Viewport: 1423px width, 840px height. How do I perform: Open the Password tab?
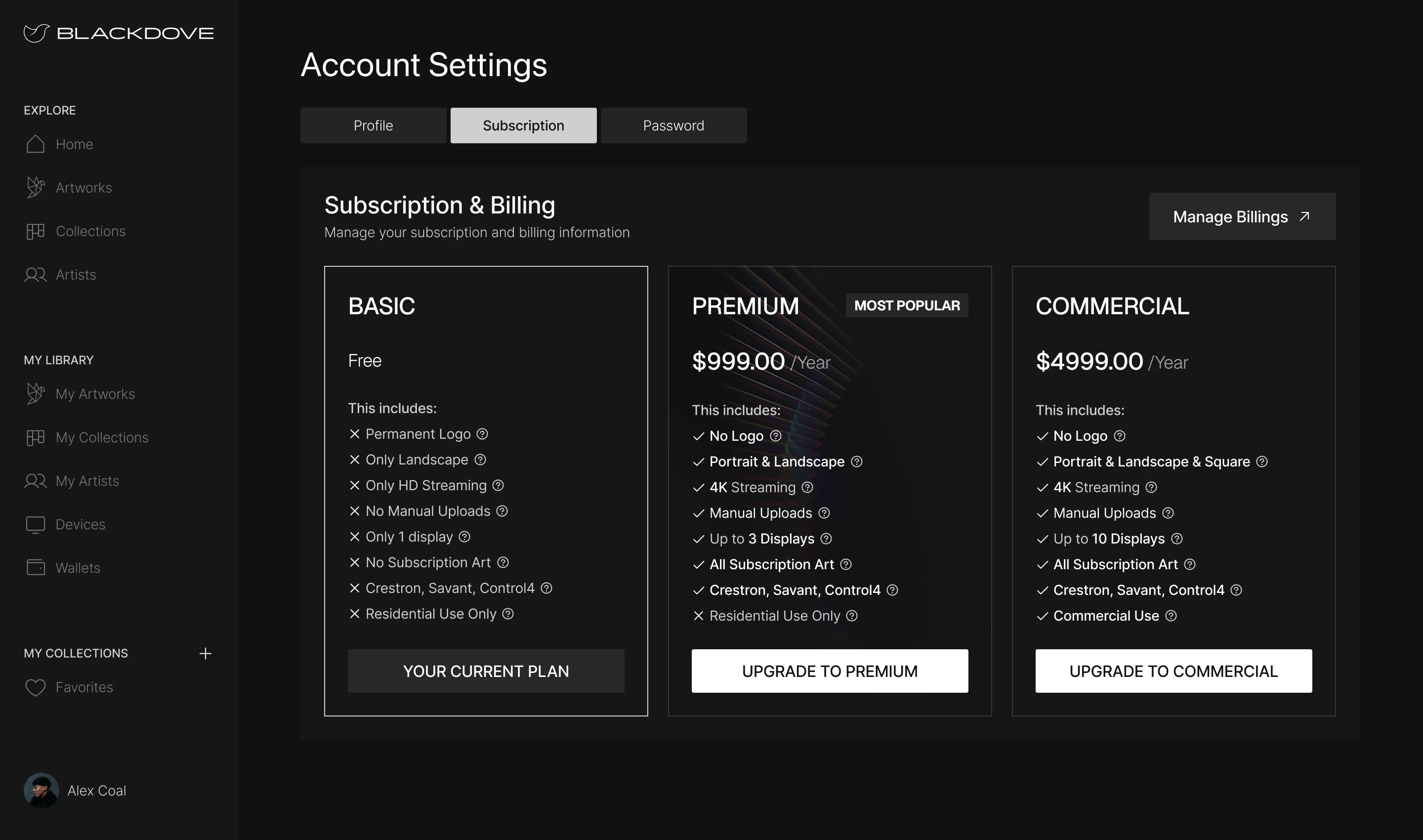click(x=673, y=126)
